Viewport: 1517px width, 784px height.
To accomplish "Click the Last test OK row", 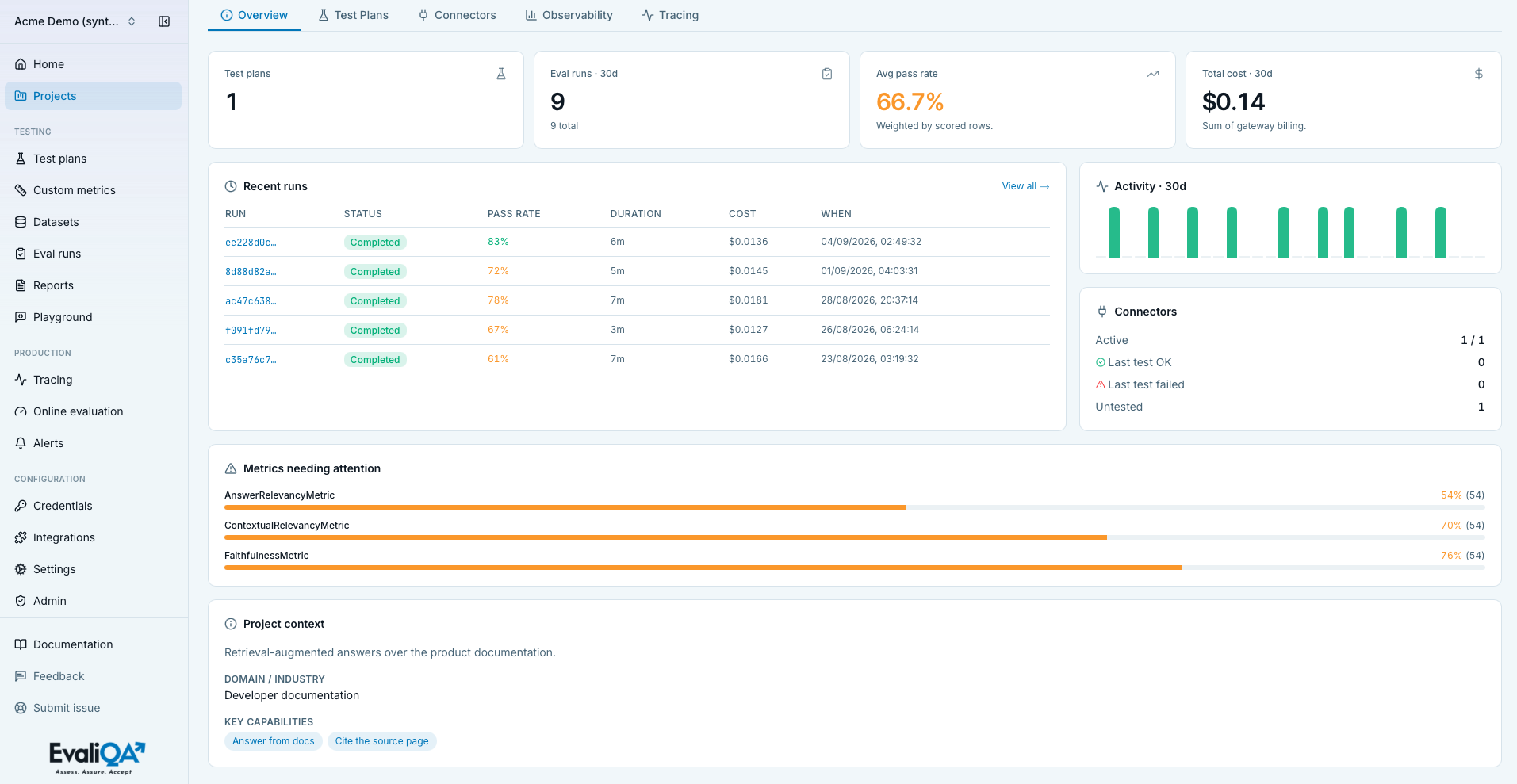I will click(x=1290, y=362).
